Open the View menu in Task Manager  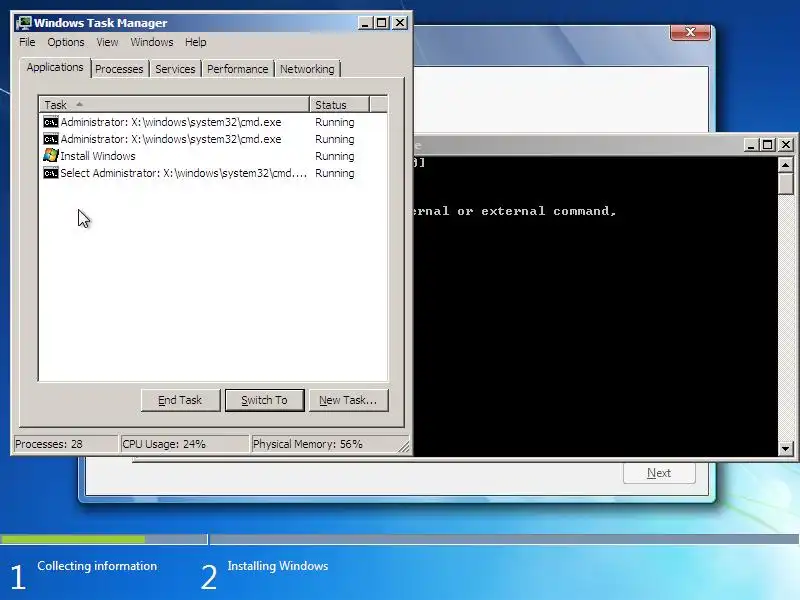[x=107, y=42]
